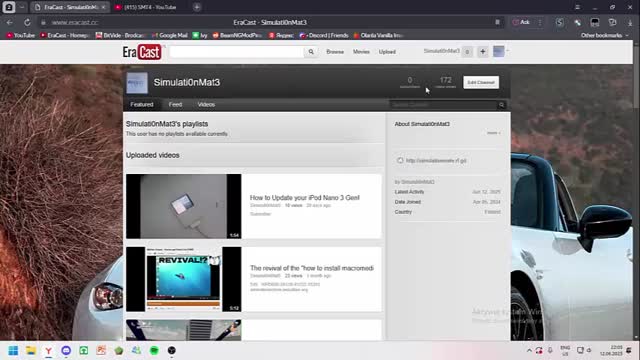
Task: Expand the tab list dropdown beside the profile icon
Action: [x=22, y=7]
